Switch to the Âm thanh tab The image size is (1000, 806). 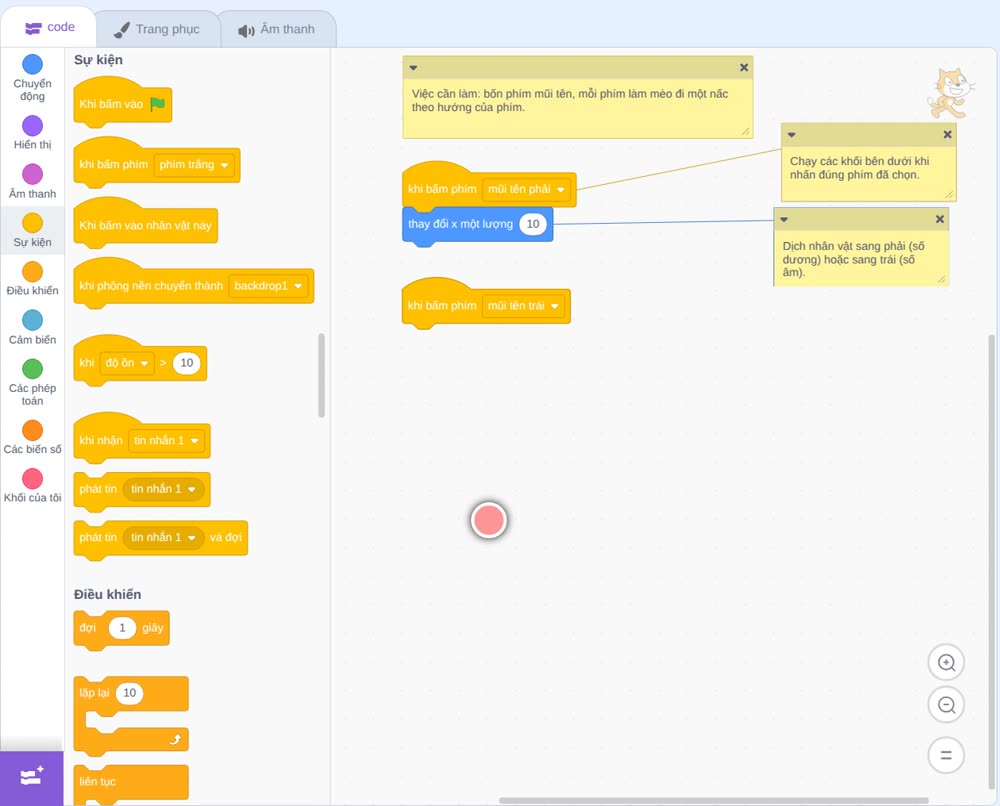coord(277,29)
